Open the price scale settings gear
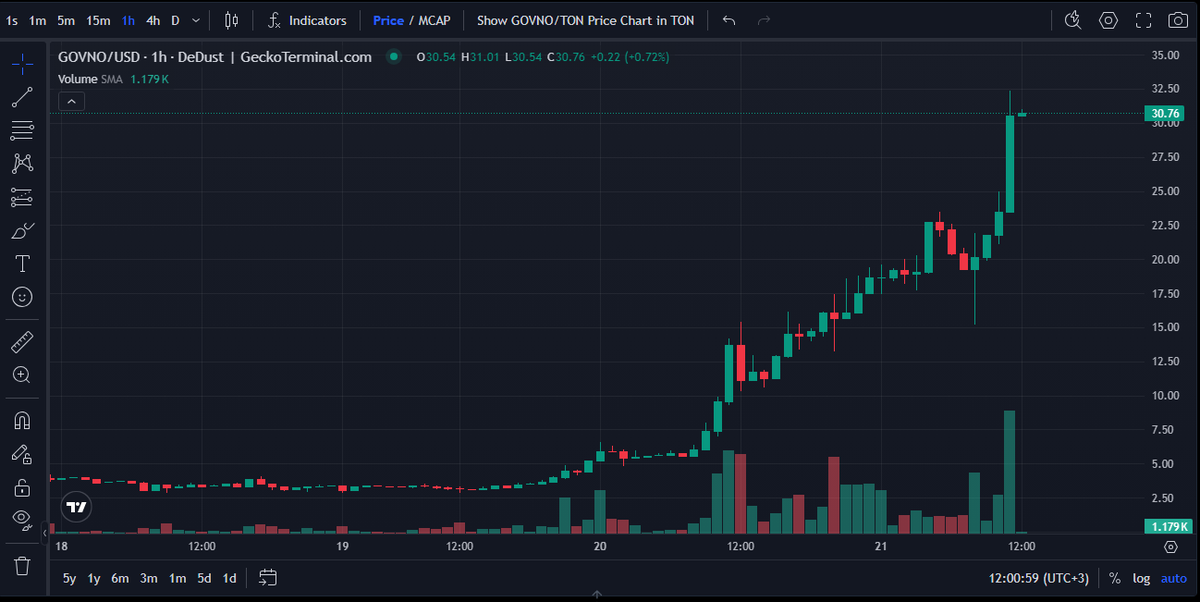Viewport: 1200px width, 602px height. 1171,547
